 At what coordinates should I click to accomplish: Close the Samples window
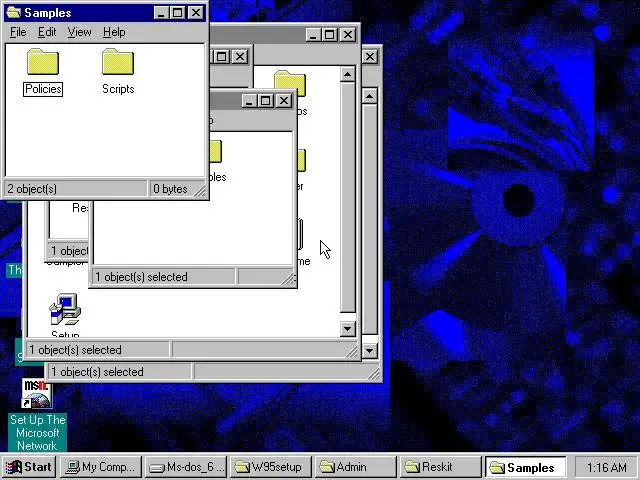pos(196,13)
